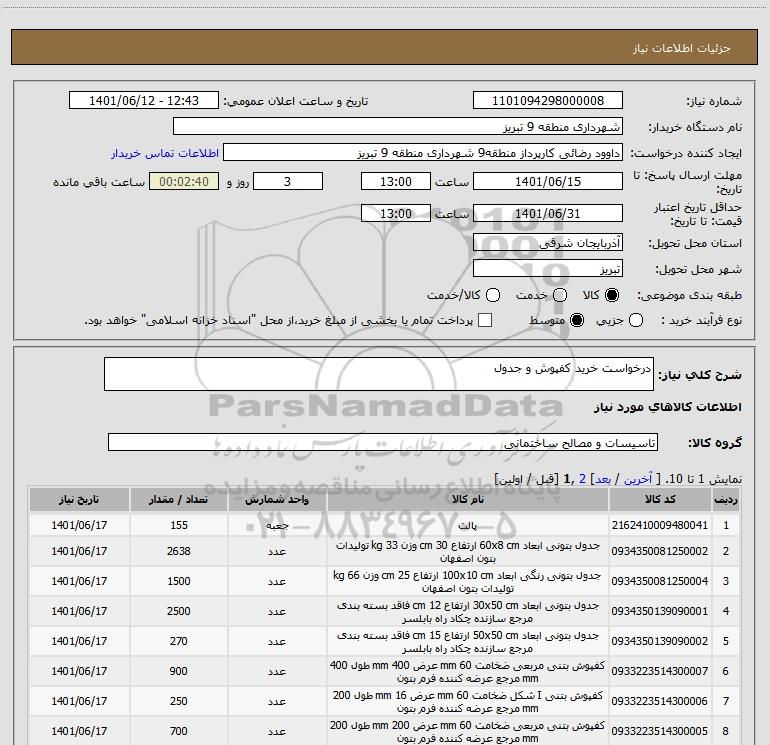
Task: Click the quantity cell 900
Action: click(x=178, y=671)
